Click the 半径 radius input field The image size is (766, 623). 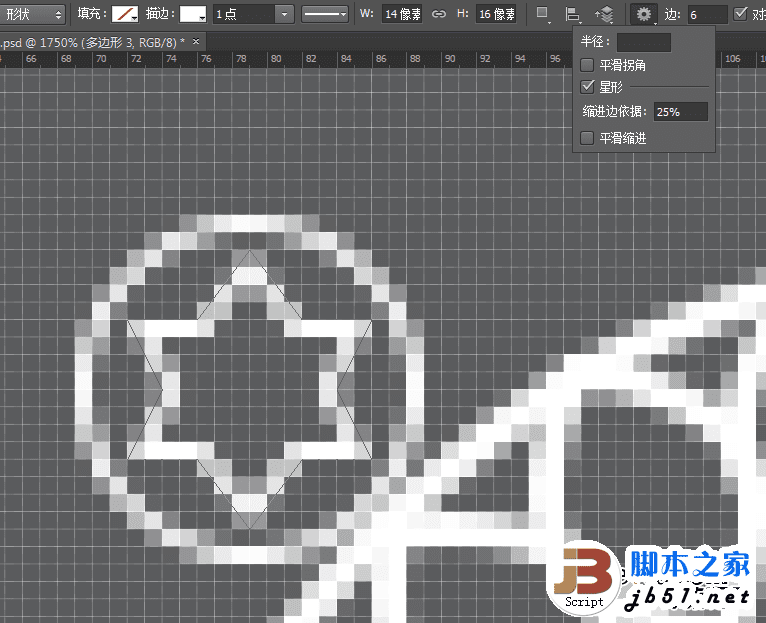(643, 42)
